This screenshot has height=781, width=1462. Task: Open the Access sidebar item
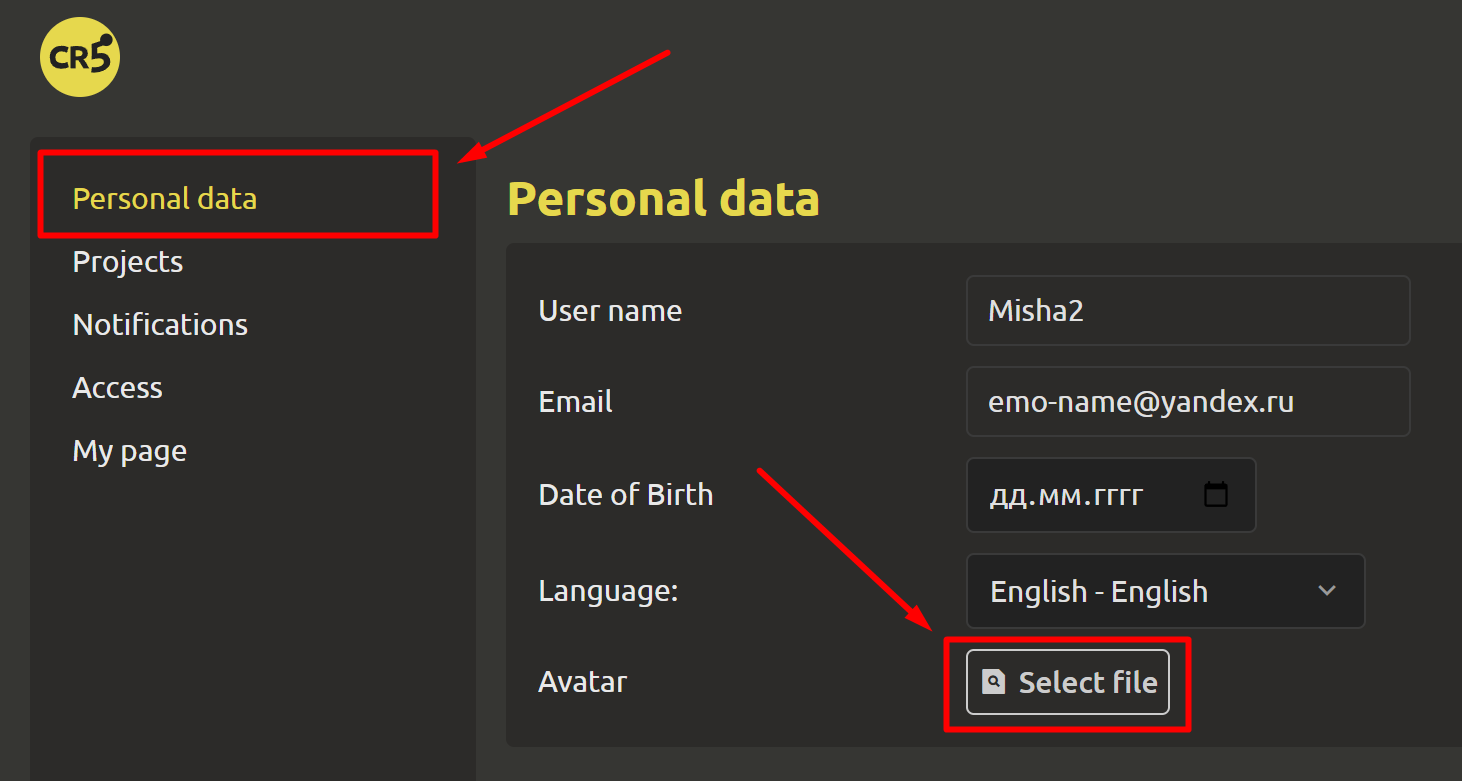[117, 387]
